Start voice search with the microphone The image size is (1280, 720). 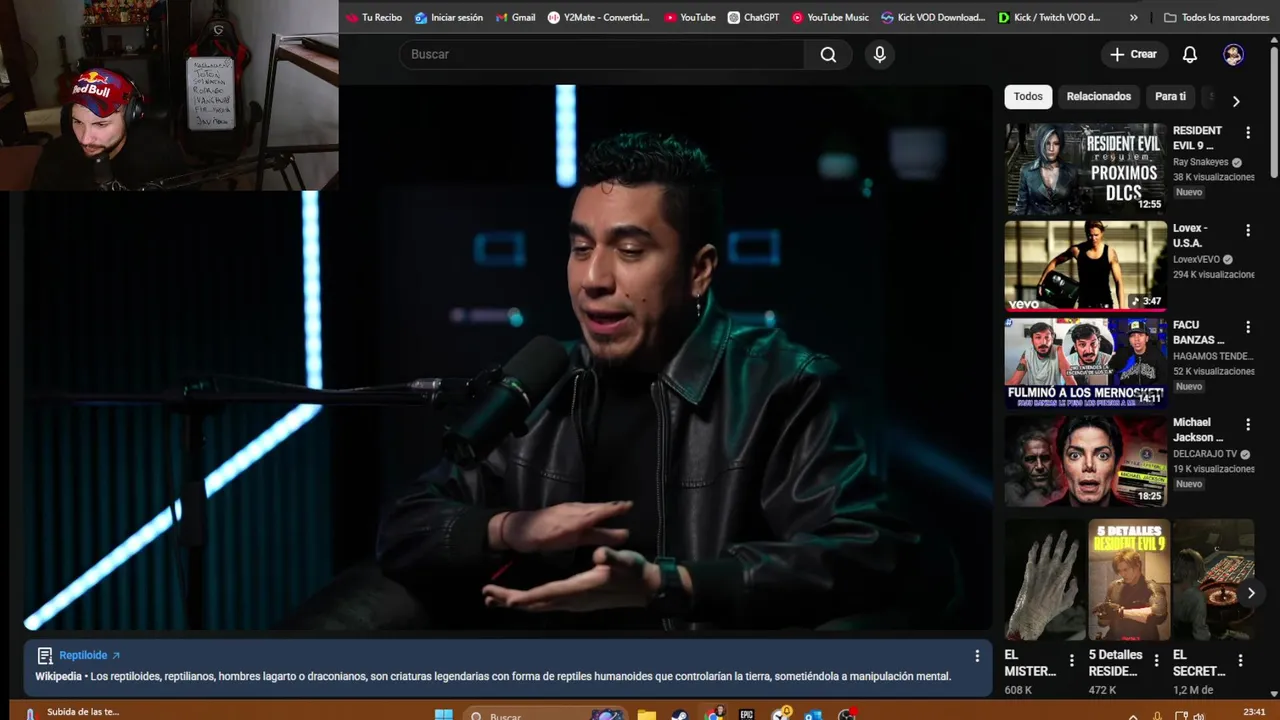click(x=880, y=54)
